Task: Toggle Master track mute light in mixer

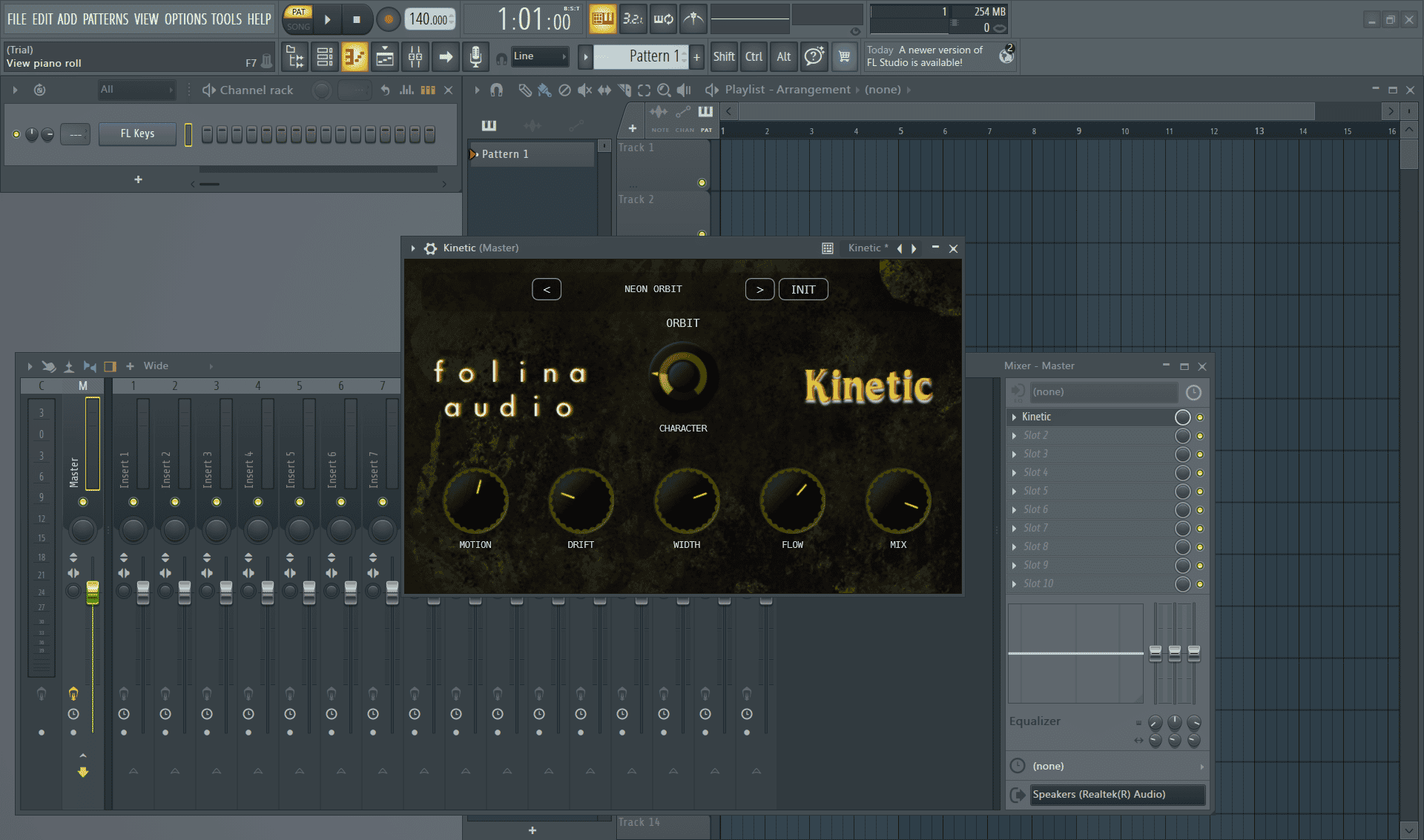Action: pos(83,502)
